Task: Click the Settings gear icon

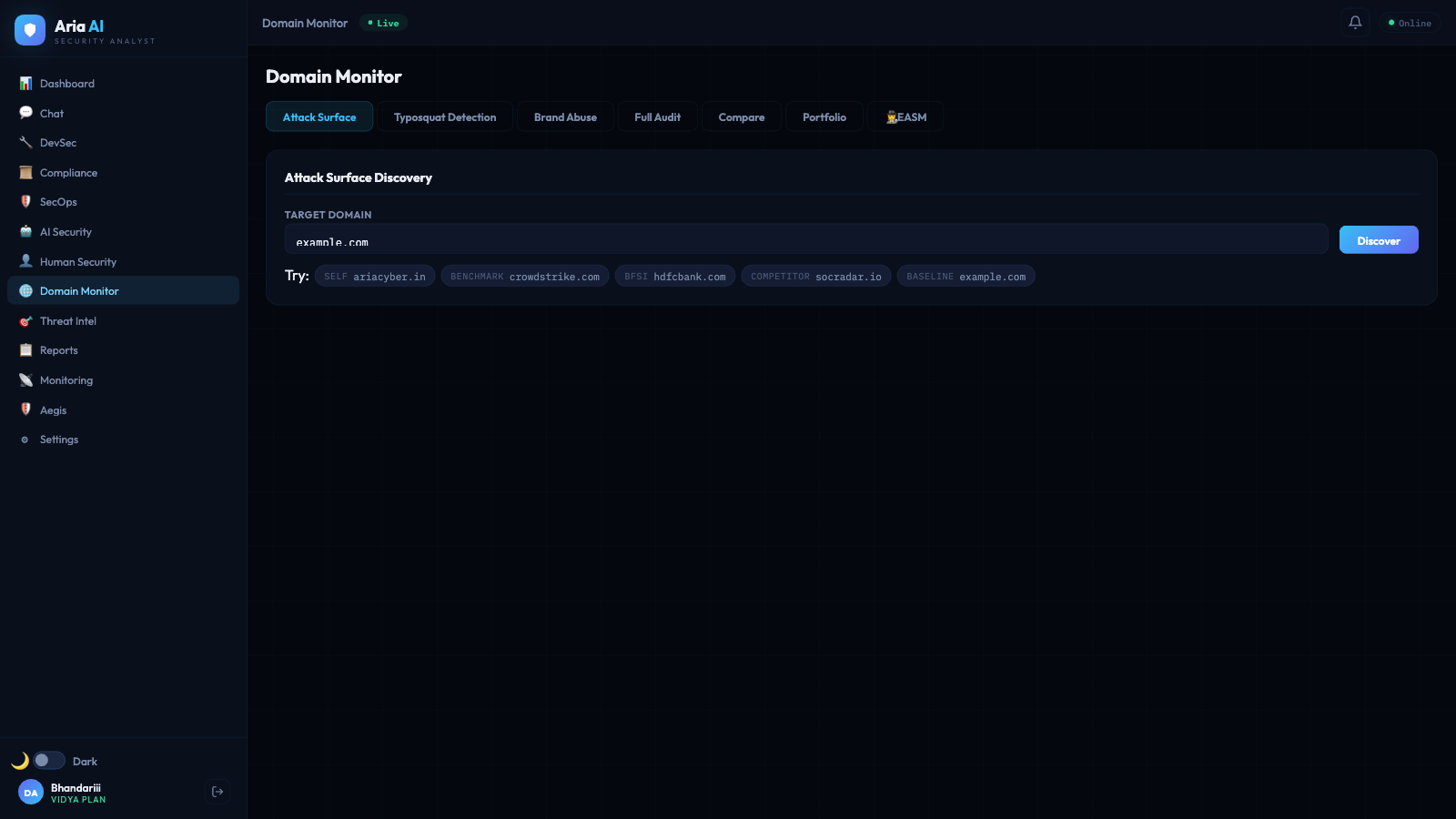Action: (x=25, y=440)
